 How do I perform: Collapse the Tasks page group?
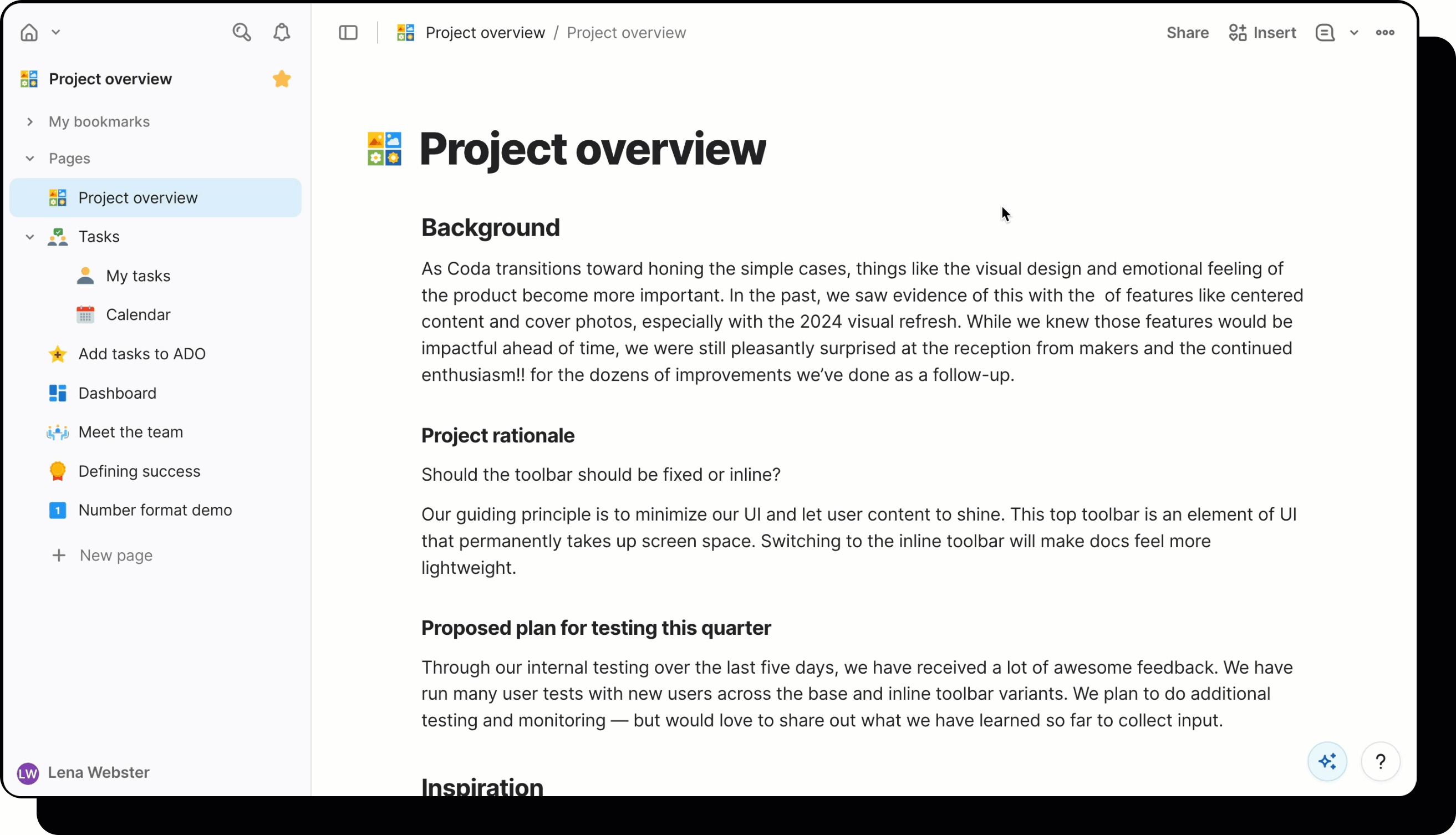[30, 237]
